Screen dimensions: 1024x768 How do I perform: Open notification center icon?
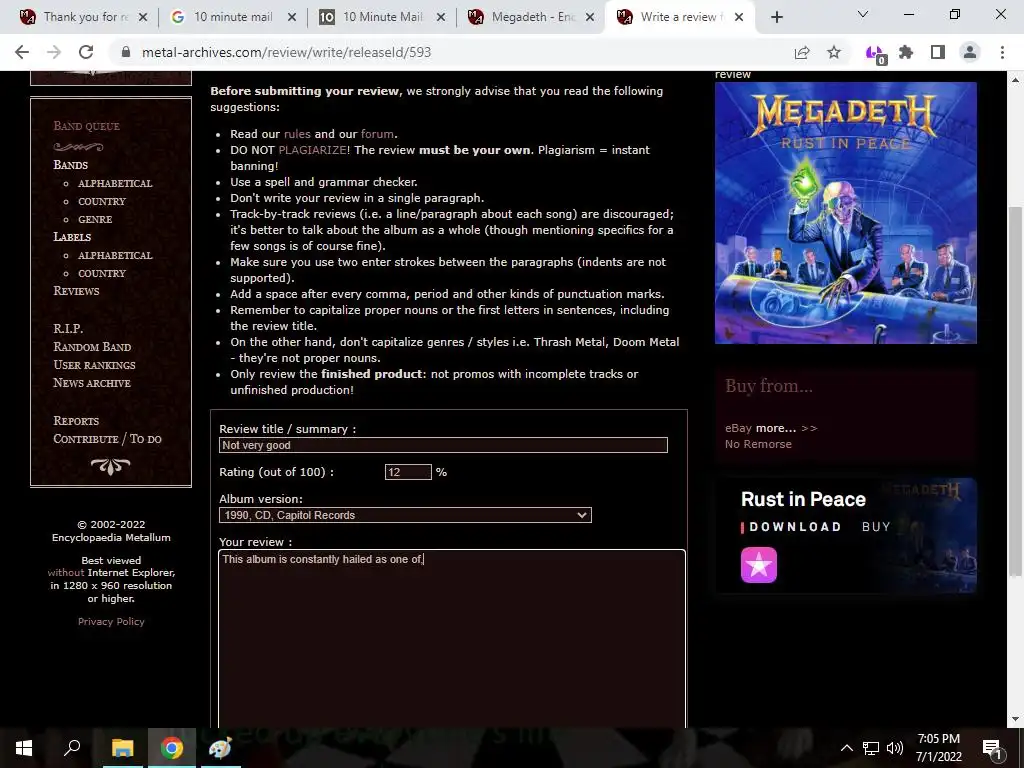click(x=992, y=748)
